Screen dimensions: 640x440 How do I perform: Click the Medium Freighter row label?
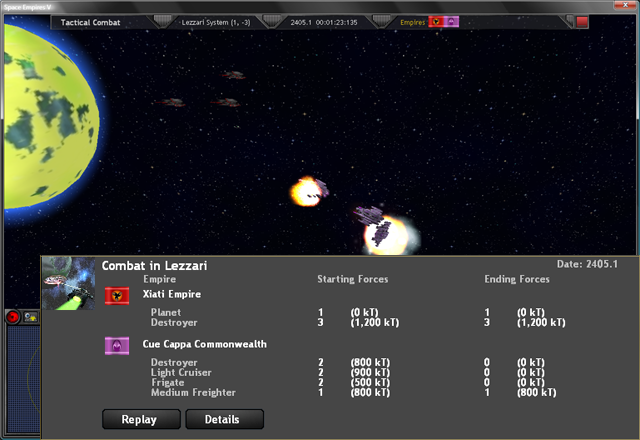[193, 393]
